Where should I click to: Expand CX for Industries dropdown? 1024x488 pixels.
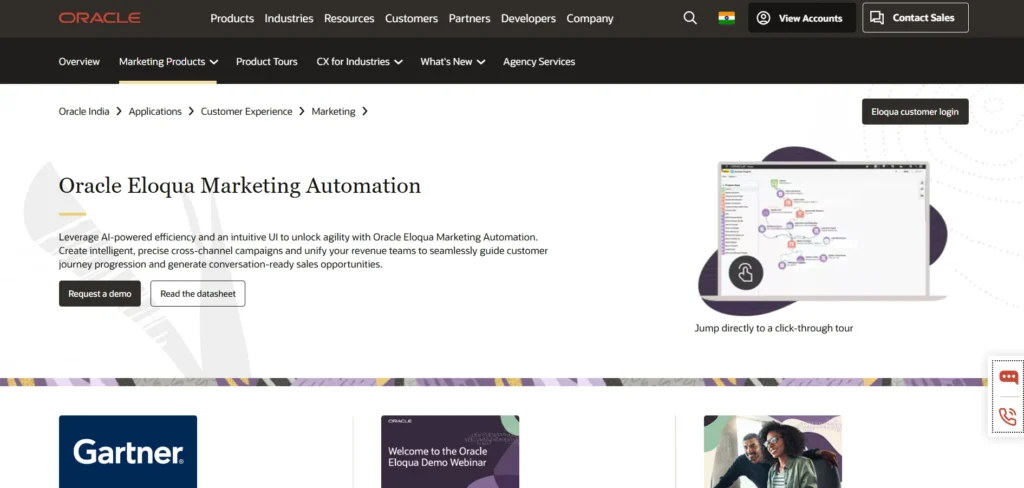point(359,61)
